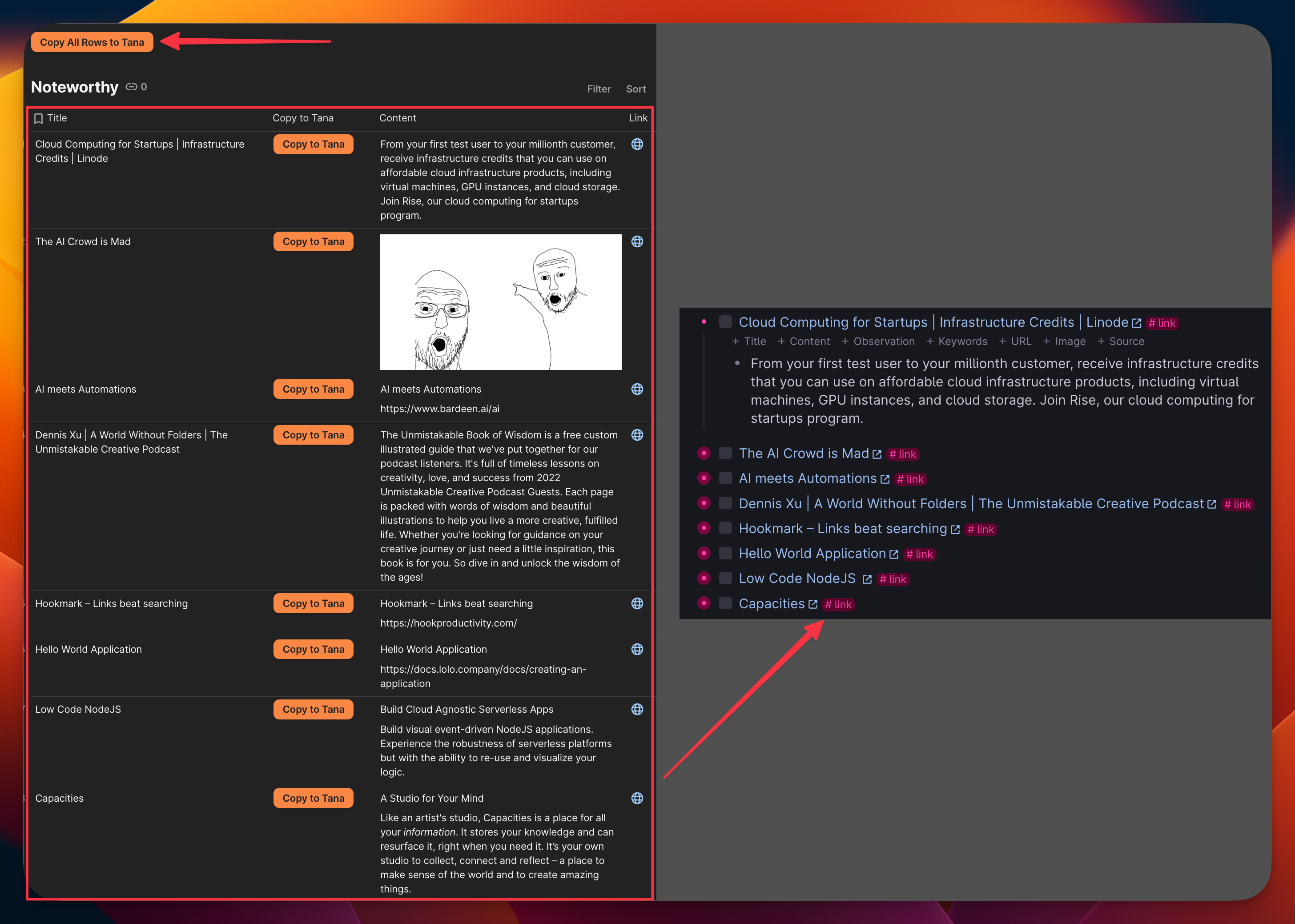Click the bookmark icon in Title column header
Screen dimensions: 1295x924
click(39, 118)
